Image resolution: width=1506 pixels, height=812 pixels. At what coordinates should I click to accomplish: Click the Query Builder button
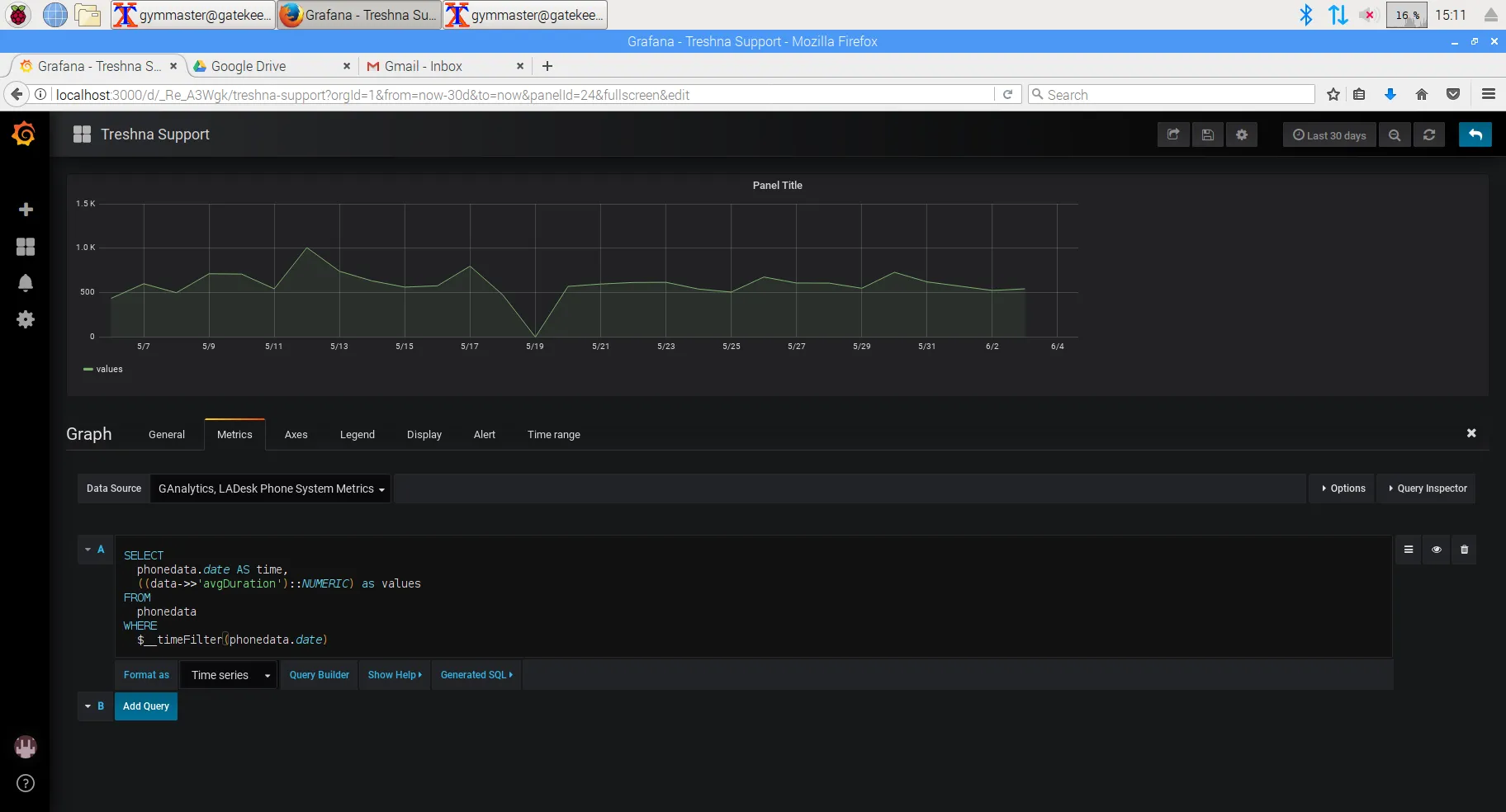click(320, 675)
